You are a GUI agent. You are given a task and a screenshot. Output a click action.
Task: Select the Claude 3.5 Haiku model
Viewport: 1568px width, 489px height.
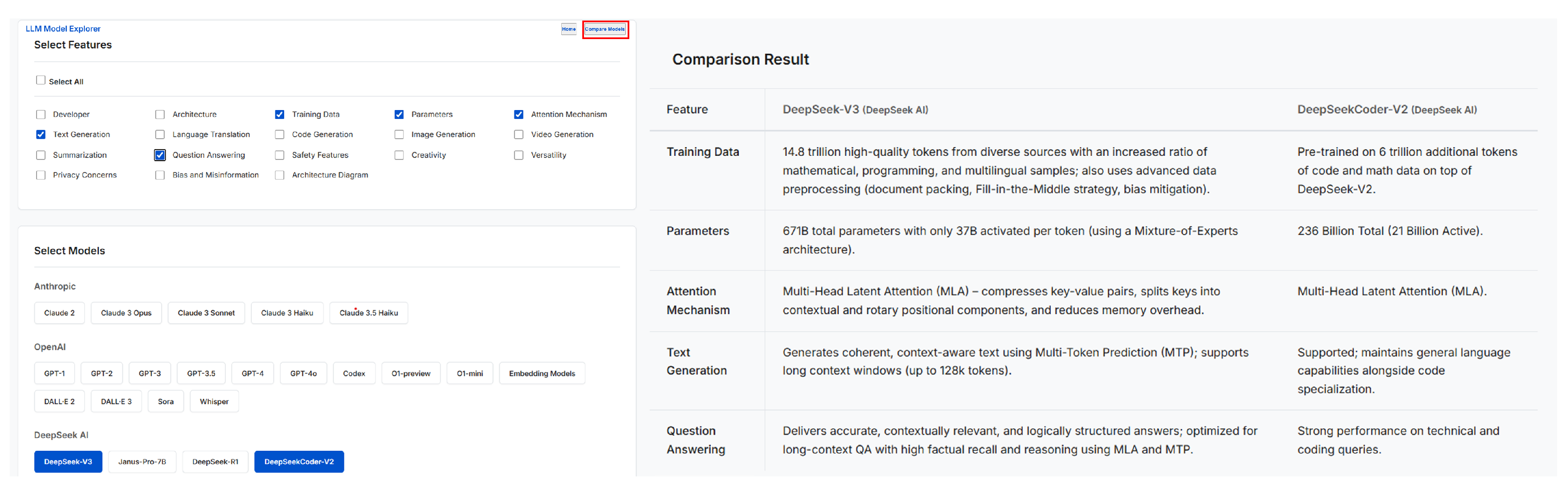(368, 313)
